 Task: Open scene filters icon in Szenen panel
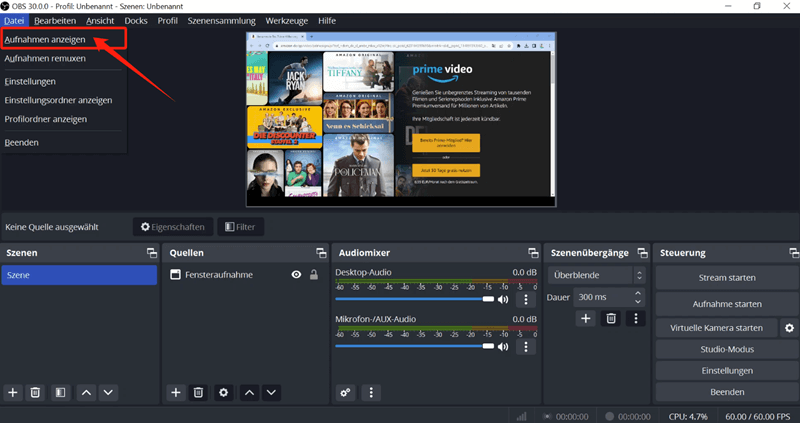pos(60,392)
